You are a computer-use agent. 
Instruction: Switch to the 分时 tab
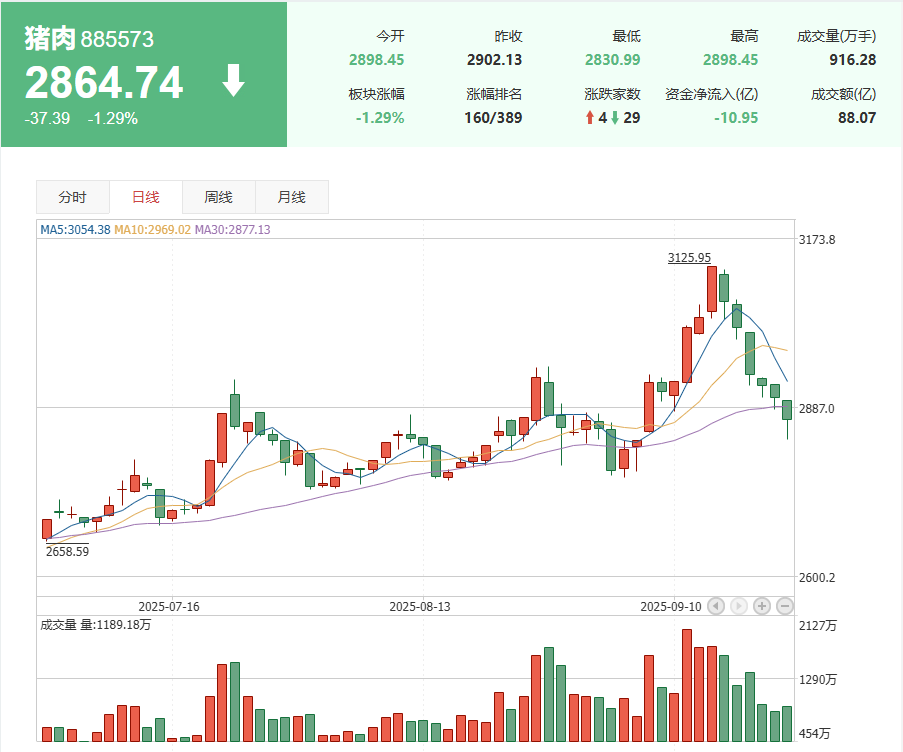pyautogui.click(x=73, y=198)
